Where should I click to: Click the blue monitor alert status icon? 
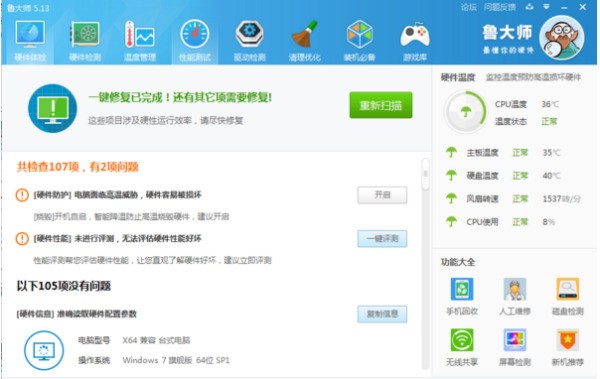pos(52,108)
